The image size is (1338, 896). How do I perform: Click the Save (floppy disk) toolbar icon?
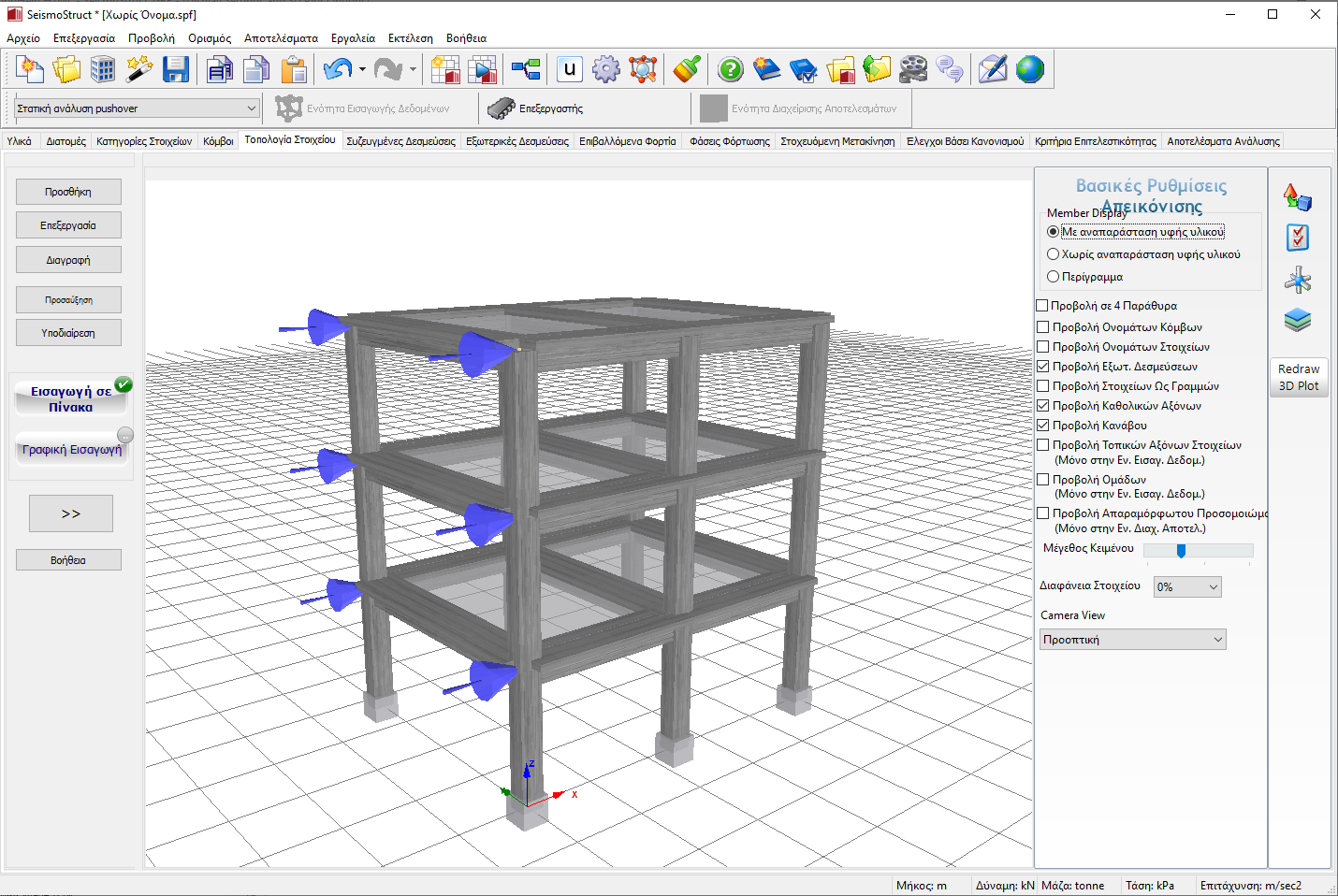pyautogui.click(x=175, y=70)
